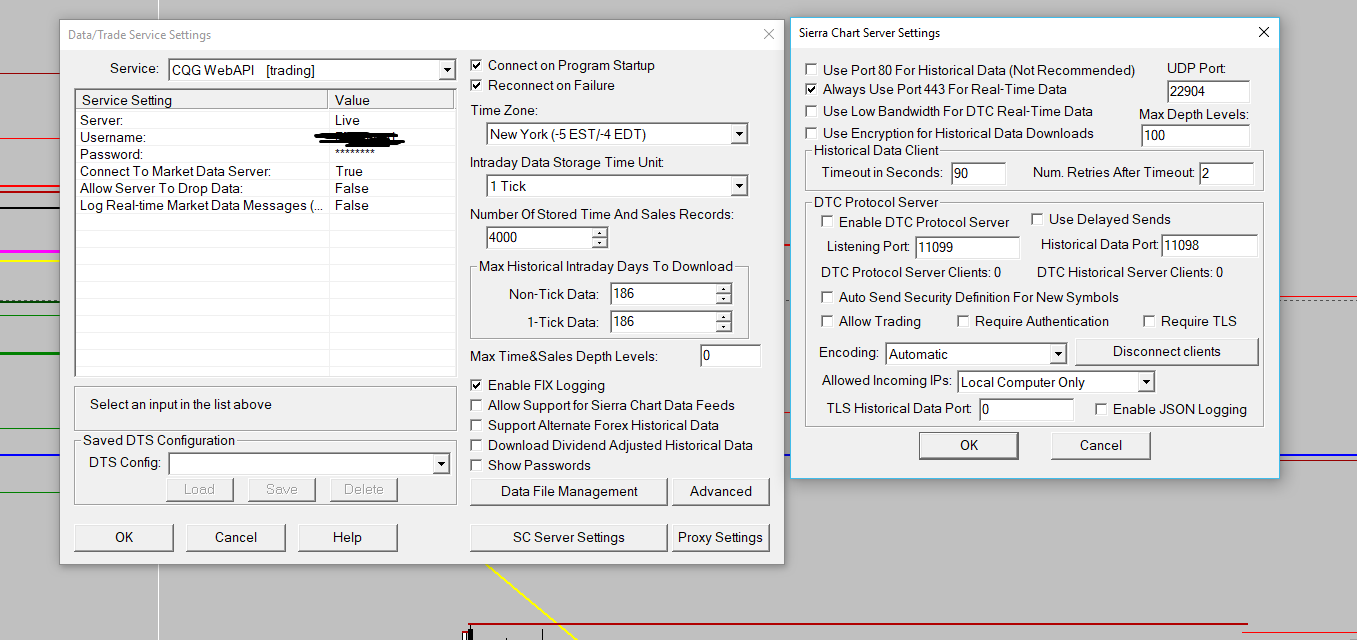
Task: Click the Max Depth Levels field
Action: tap(1195, 135)
